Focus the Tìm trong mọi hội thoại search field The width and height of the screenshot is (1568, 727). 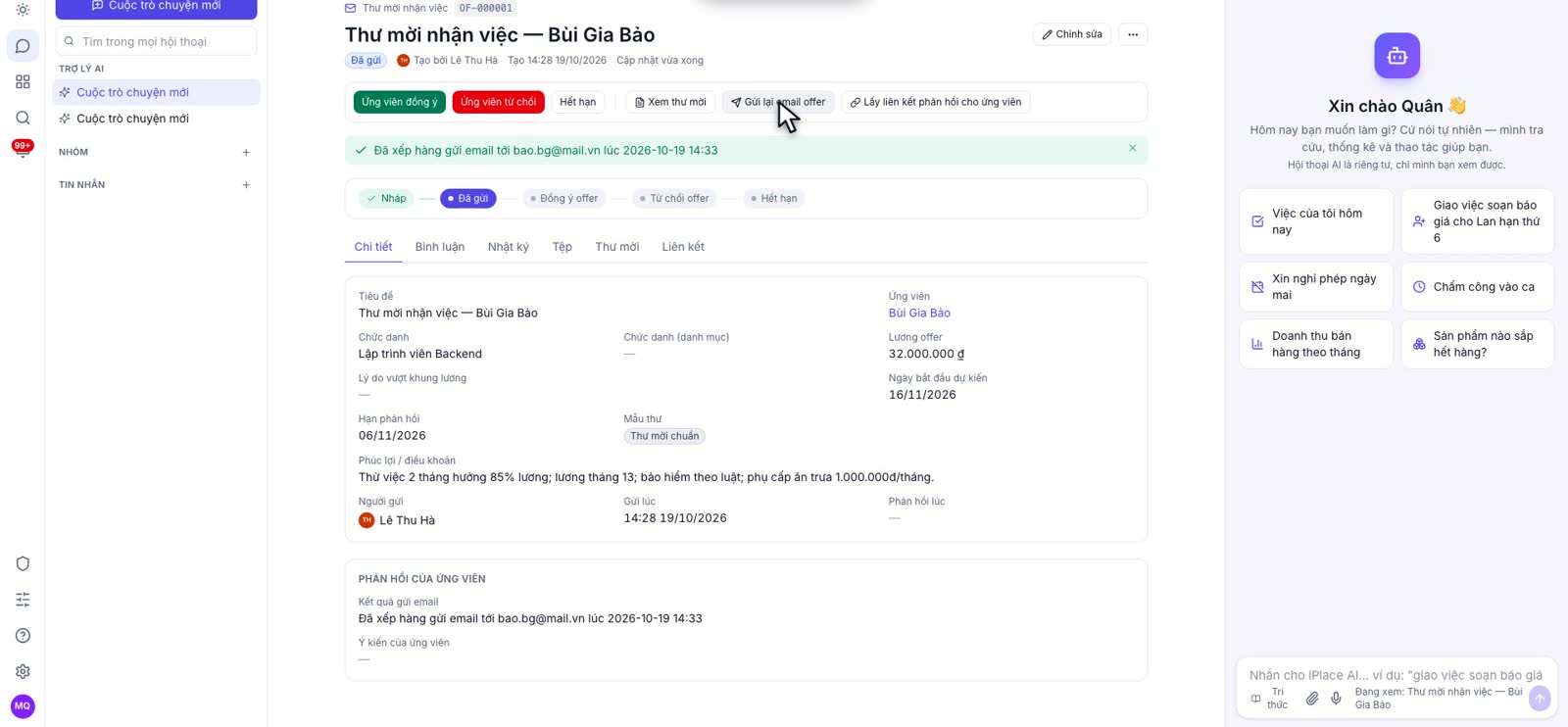[157, 42]
